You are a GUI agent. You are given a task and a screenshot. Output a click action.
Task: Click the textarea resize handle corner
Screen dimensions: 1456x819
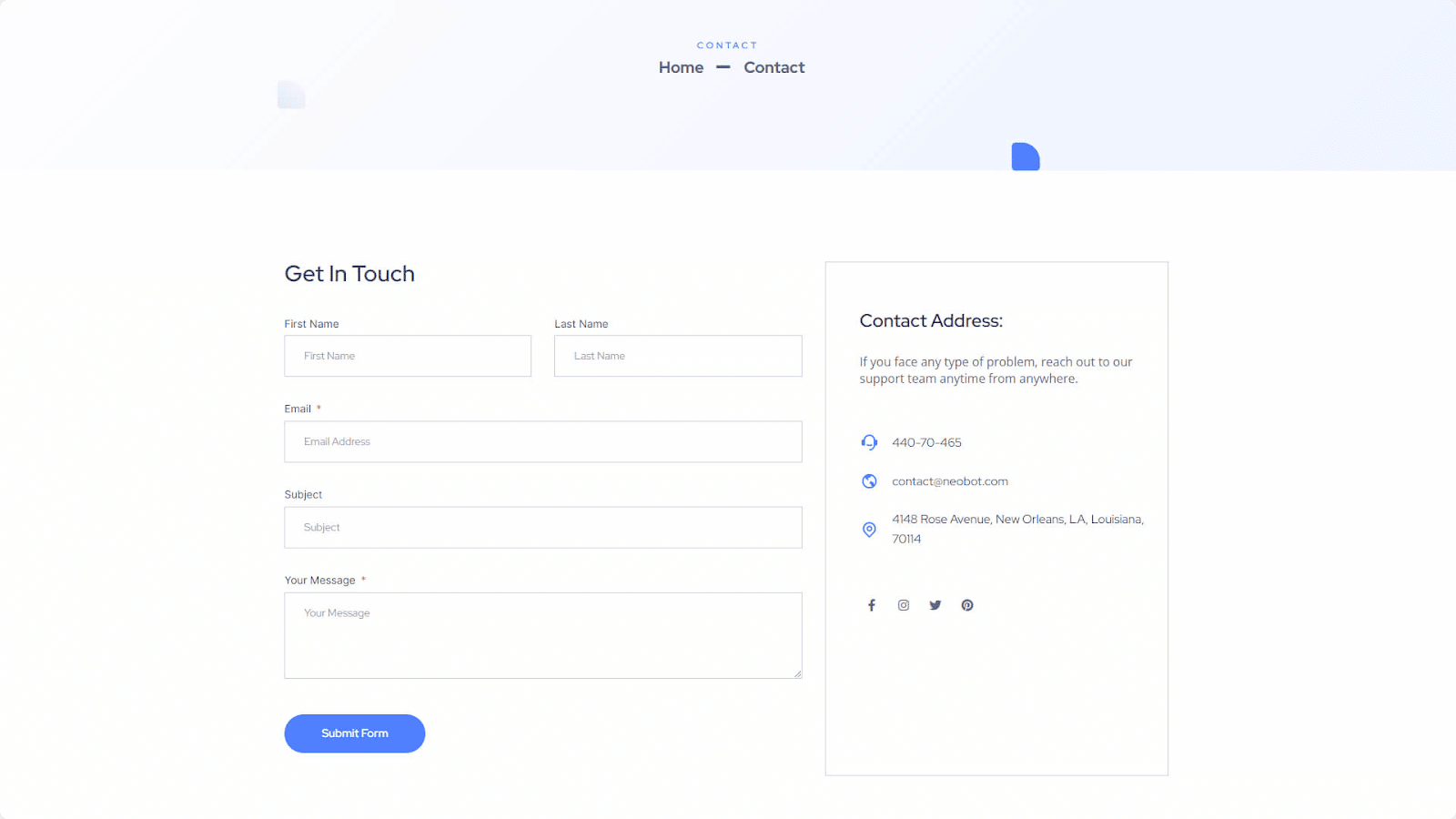(x=797, y=673)
